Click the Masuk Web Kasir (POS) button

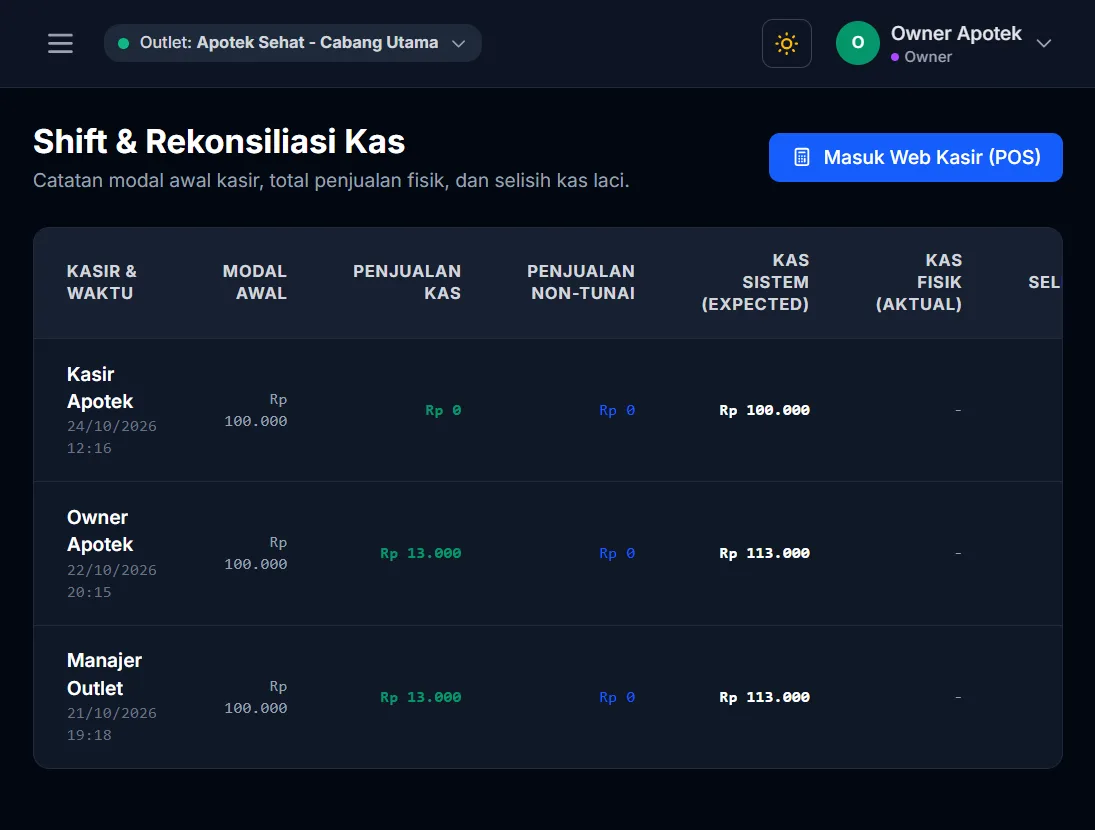coord(916,157)
